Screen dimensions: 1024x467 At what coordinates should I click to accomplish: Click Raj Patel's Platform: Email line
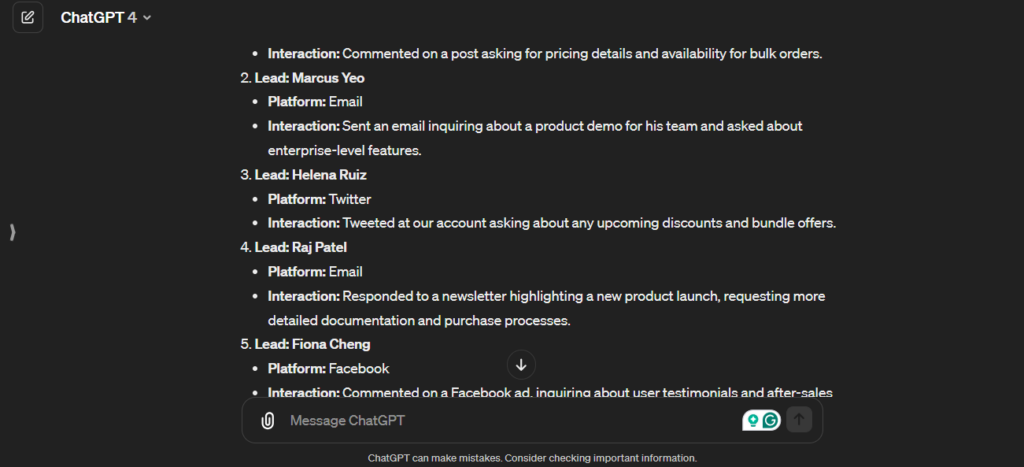pos(315,271)
